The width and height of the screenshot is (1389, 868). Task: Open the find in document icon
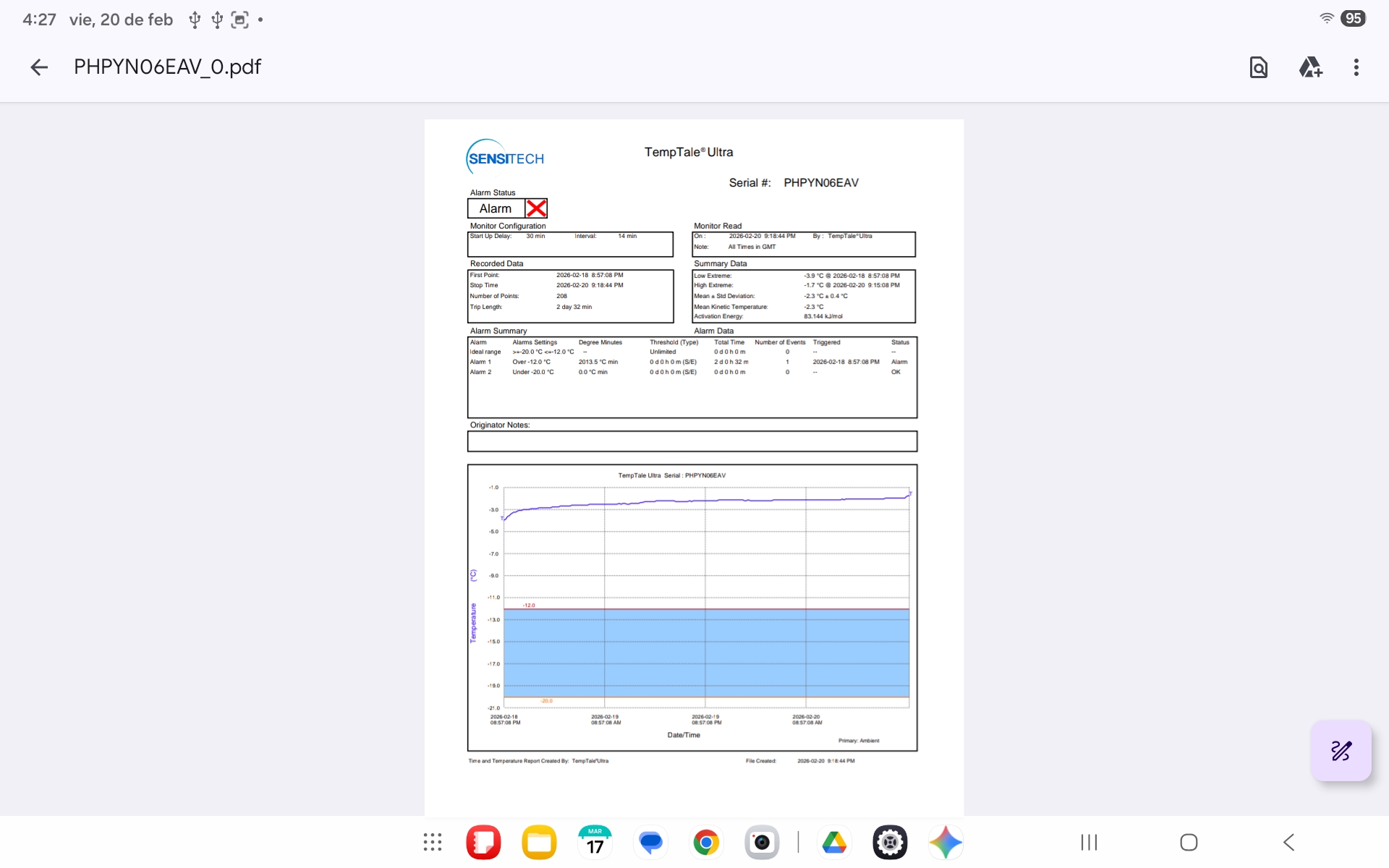pos(1258,67)
